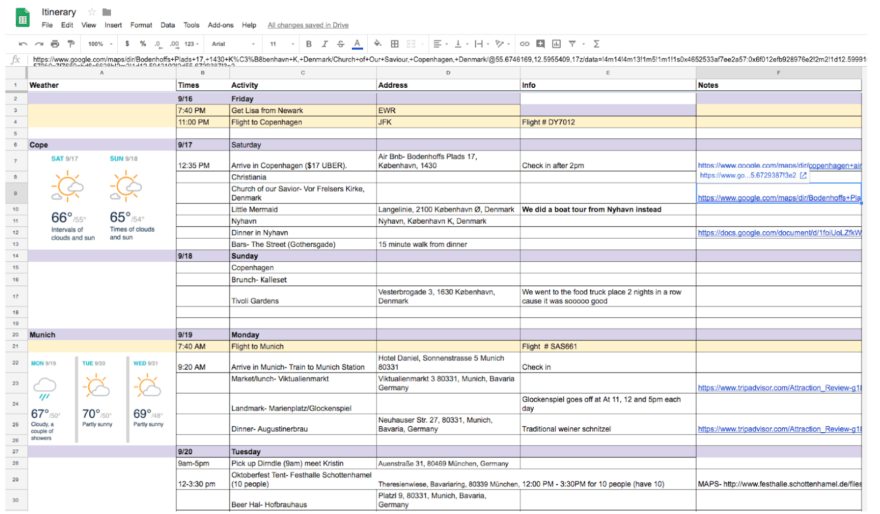Click 'All changes saved in Drive' link
This screenshot has width=880, height=514.
point(308,25)
